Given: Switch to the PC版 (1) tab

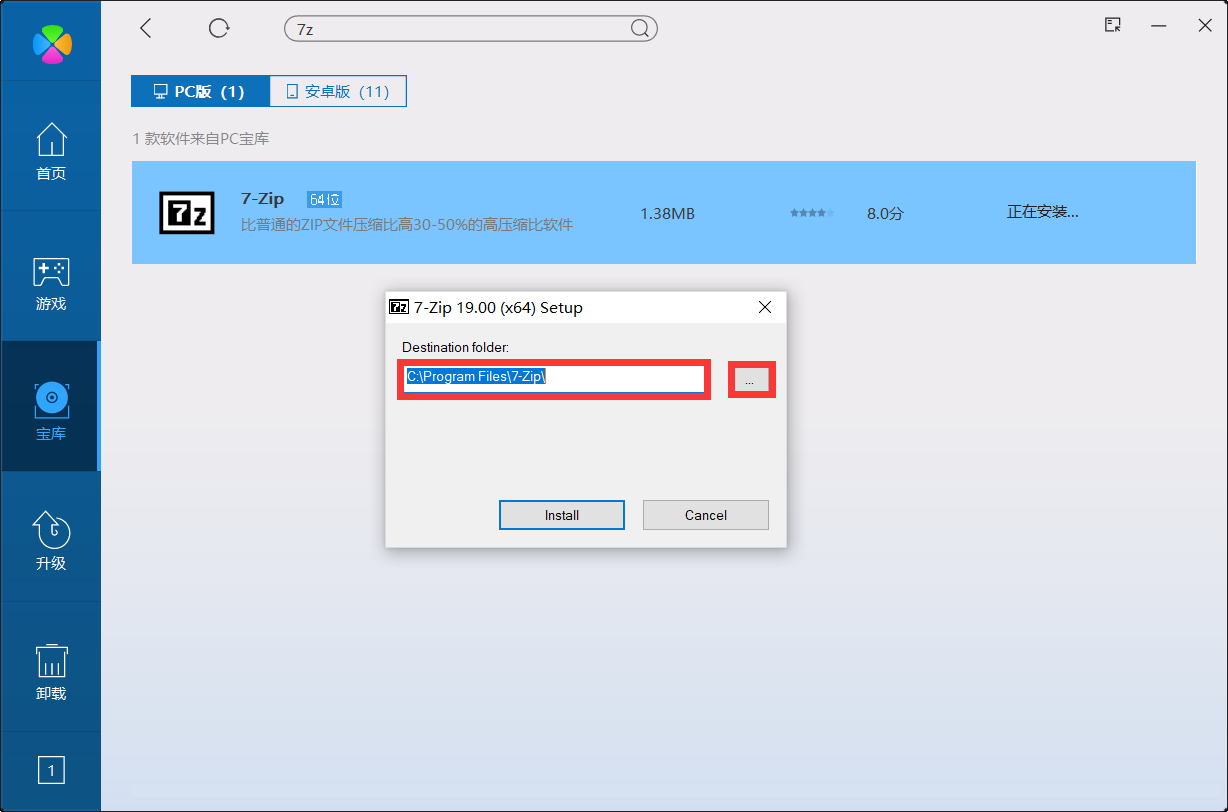Looking at the screenshot, I should (200, 91).
